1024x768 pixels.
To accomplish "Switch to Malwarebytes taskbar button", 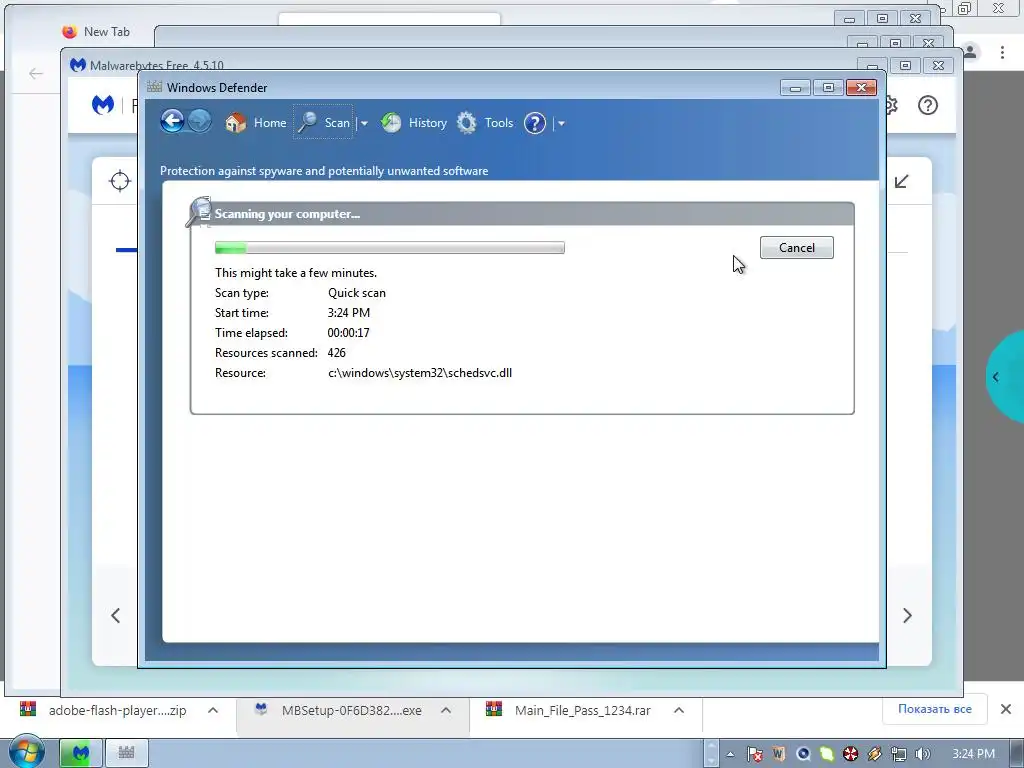I will (x=81, y=753).
